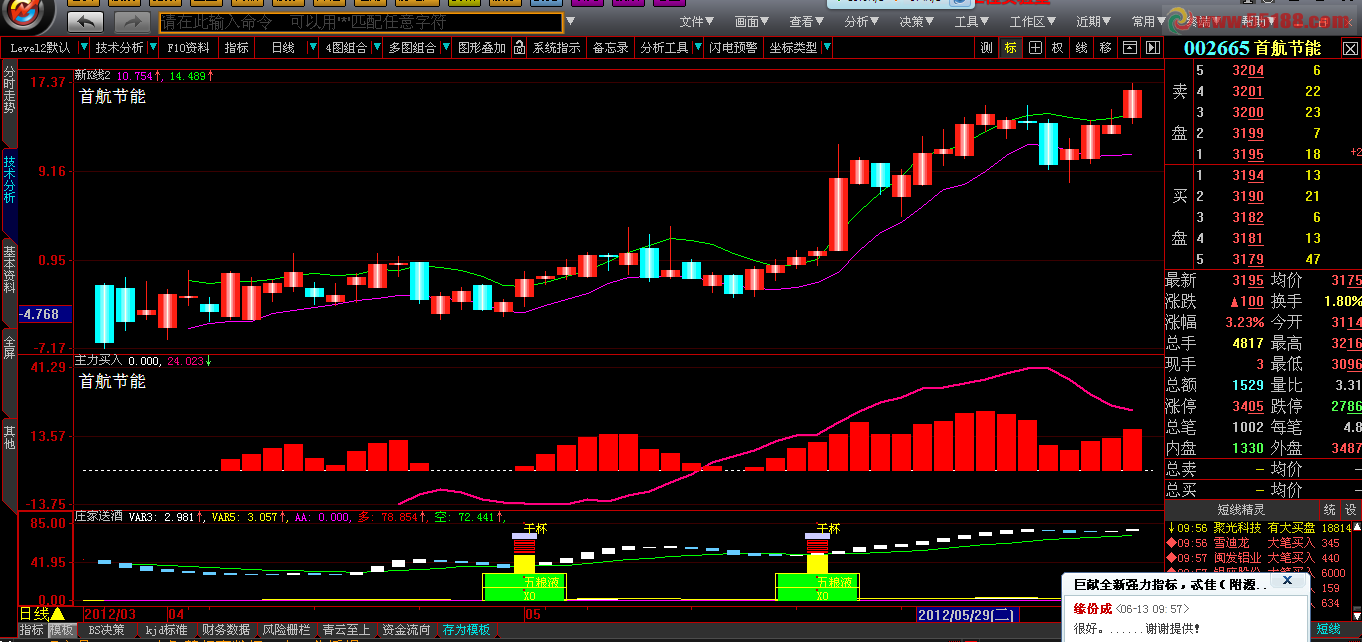This screenshot has width=1362, height=642.
Task: Click the crosshair grid icon
Action: pos(1034,47)
